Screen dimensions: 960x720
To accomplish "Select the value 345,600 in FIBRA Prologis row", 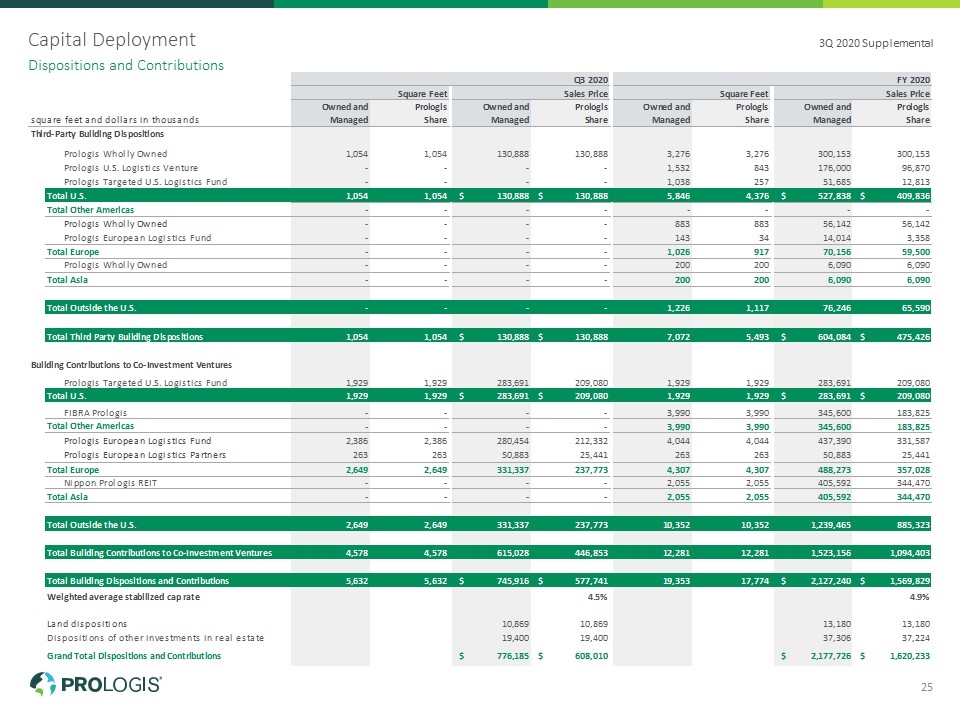I will (834, 413).
